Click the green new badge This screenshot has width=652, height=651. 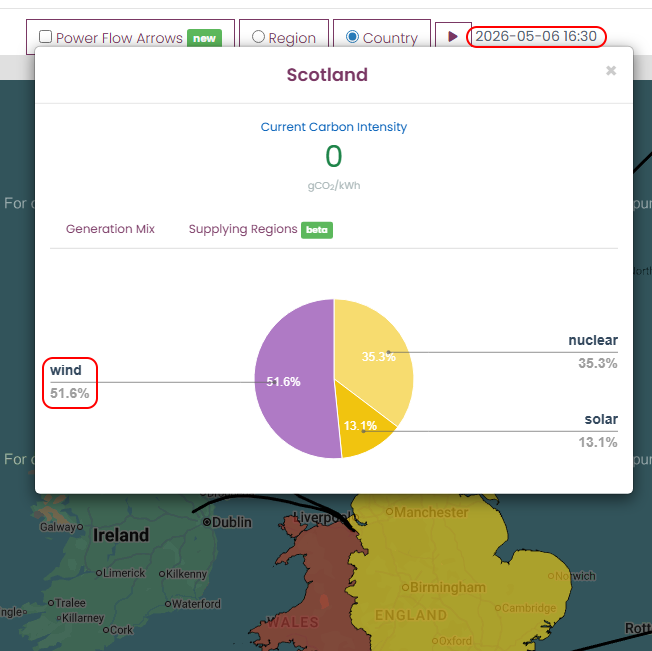204,38
